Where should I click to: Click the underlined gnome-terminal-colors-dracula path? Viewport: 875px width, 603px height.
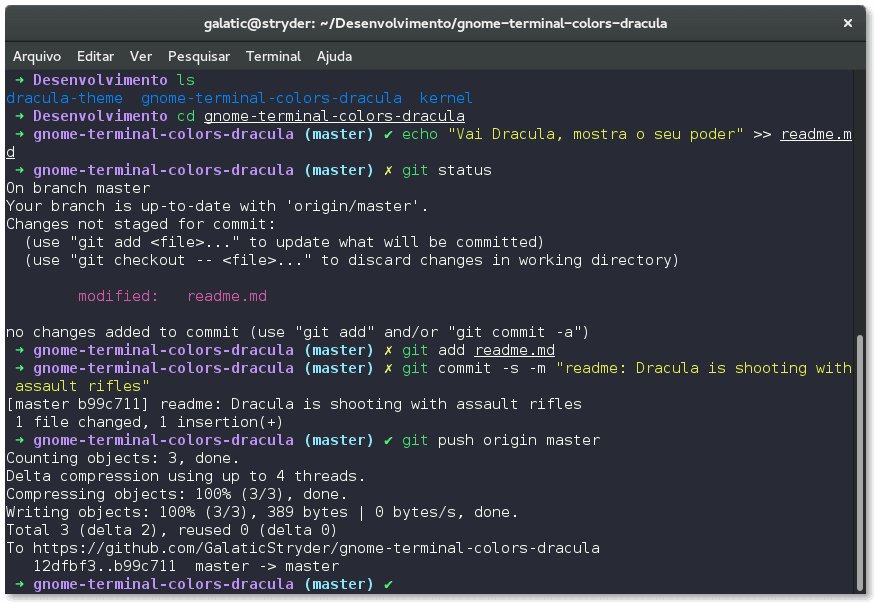coord(334,115)
